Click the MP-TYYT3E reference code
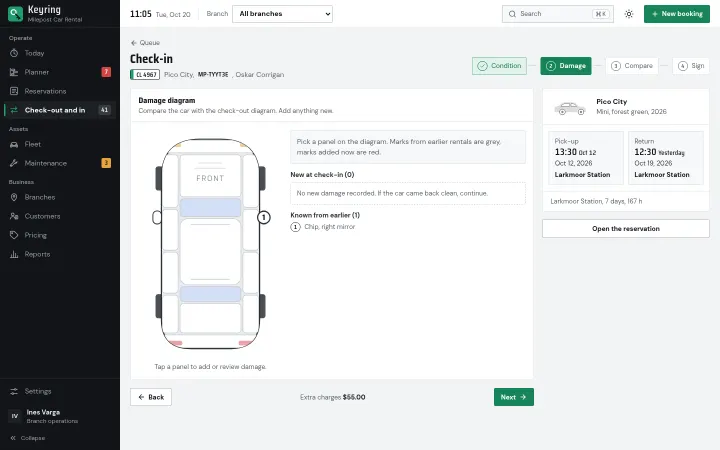The image size is (720, 450). coord(213,74)
